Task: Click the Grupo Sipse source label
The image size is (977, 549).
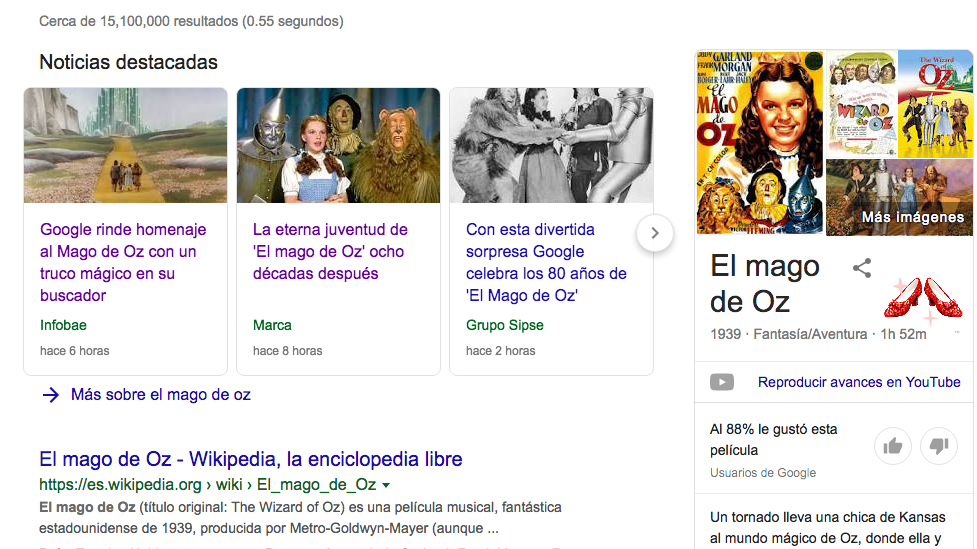Action: pos(505,325)
